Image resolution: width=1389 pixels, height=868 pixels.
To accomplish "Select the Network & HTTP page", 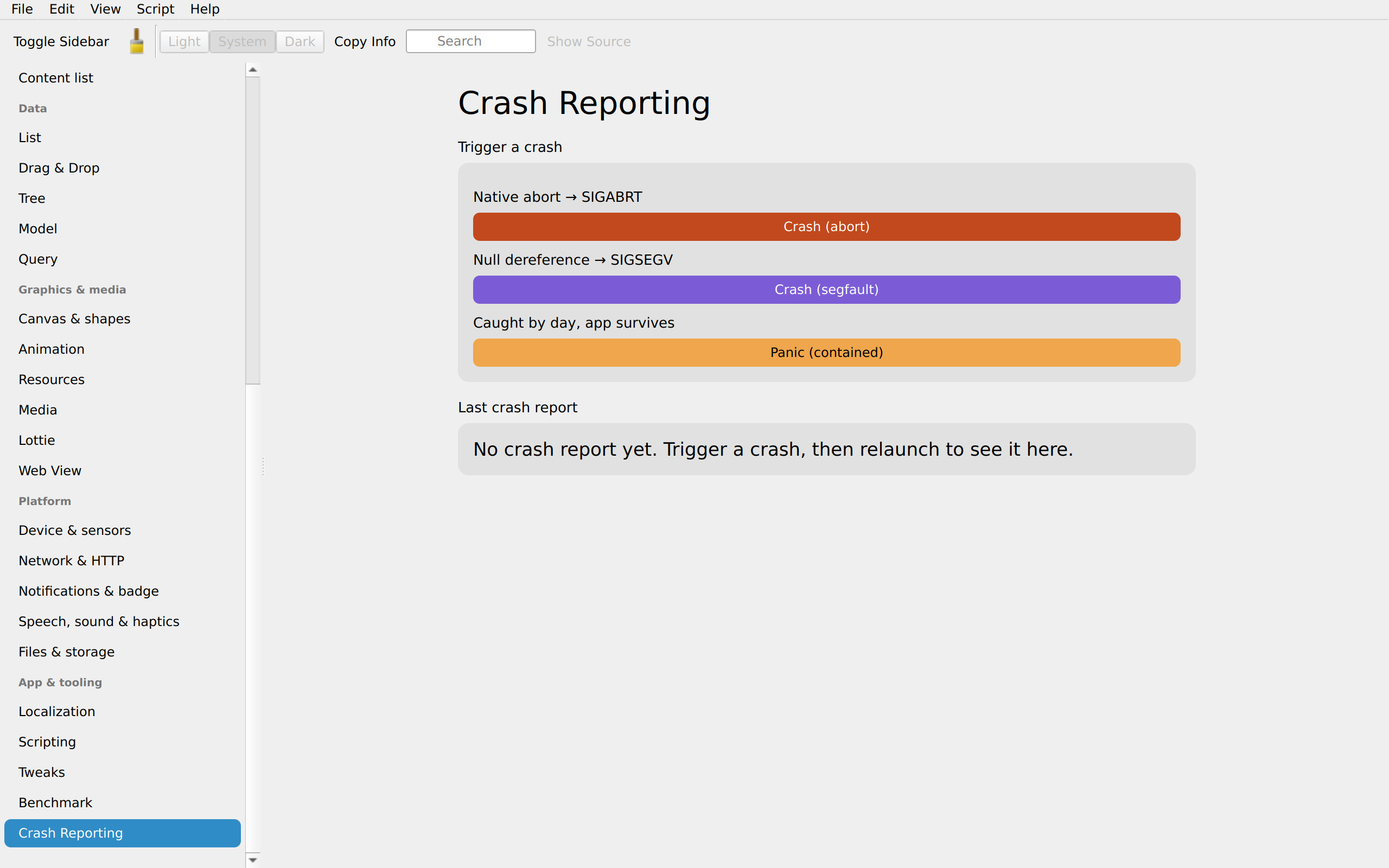I will [122, 561].
